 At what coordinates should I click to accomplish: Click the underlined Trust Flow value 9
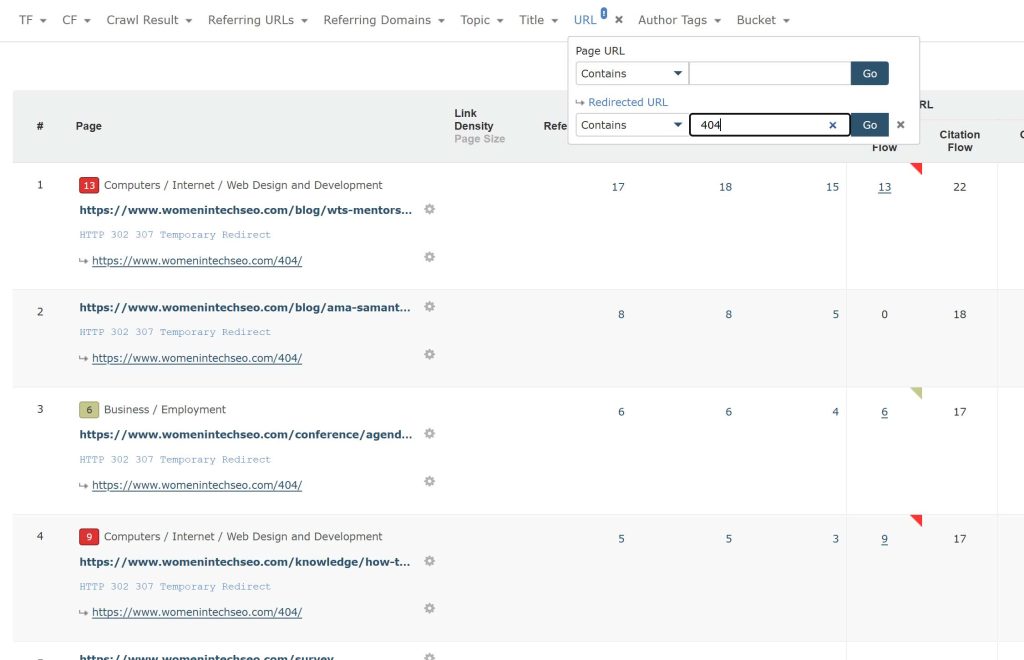[884, 539]
